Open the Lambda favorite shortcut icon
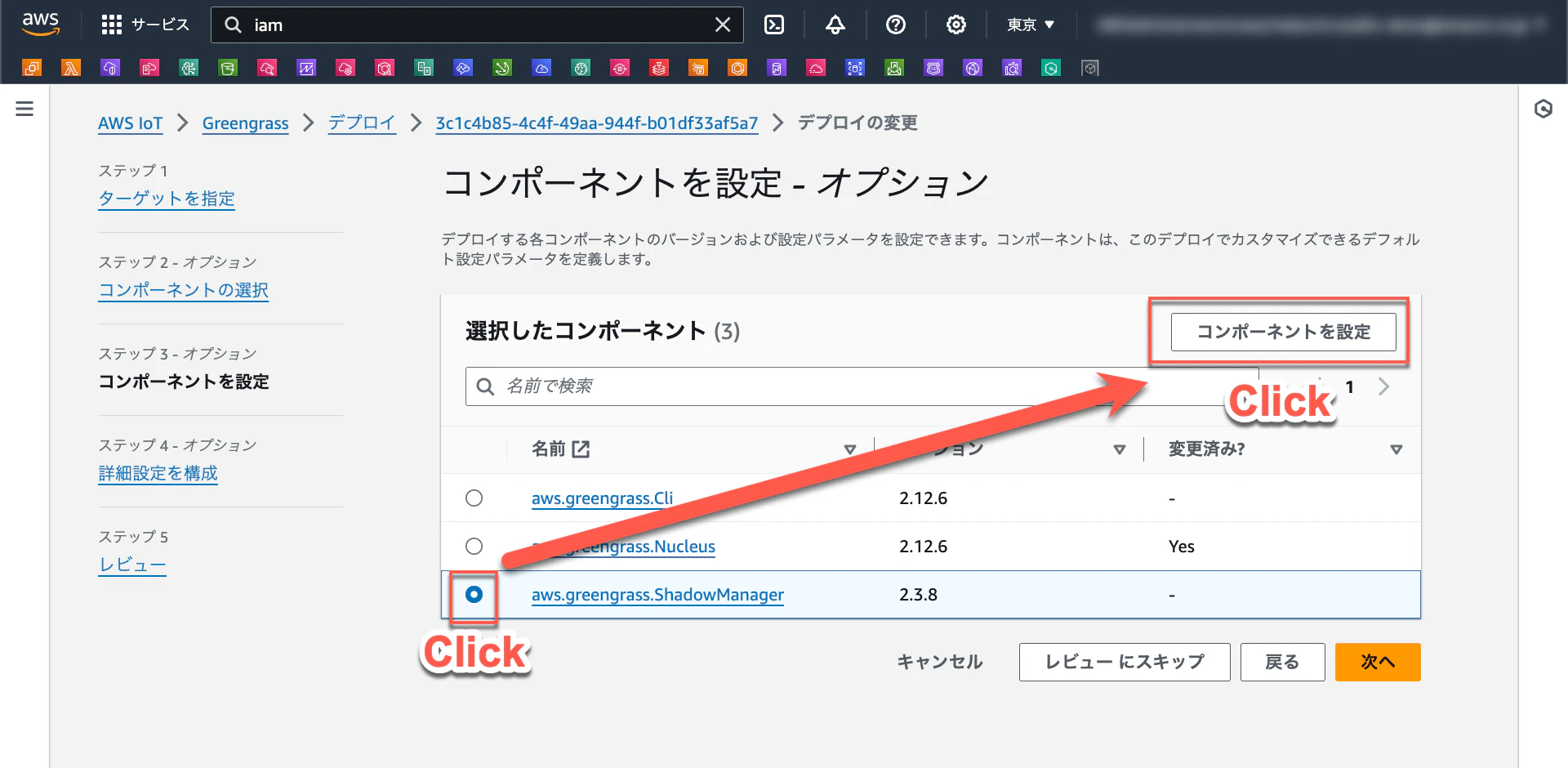The height and width of the screenshot is (768, 1568). [x=71, y=68]
